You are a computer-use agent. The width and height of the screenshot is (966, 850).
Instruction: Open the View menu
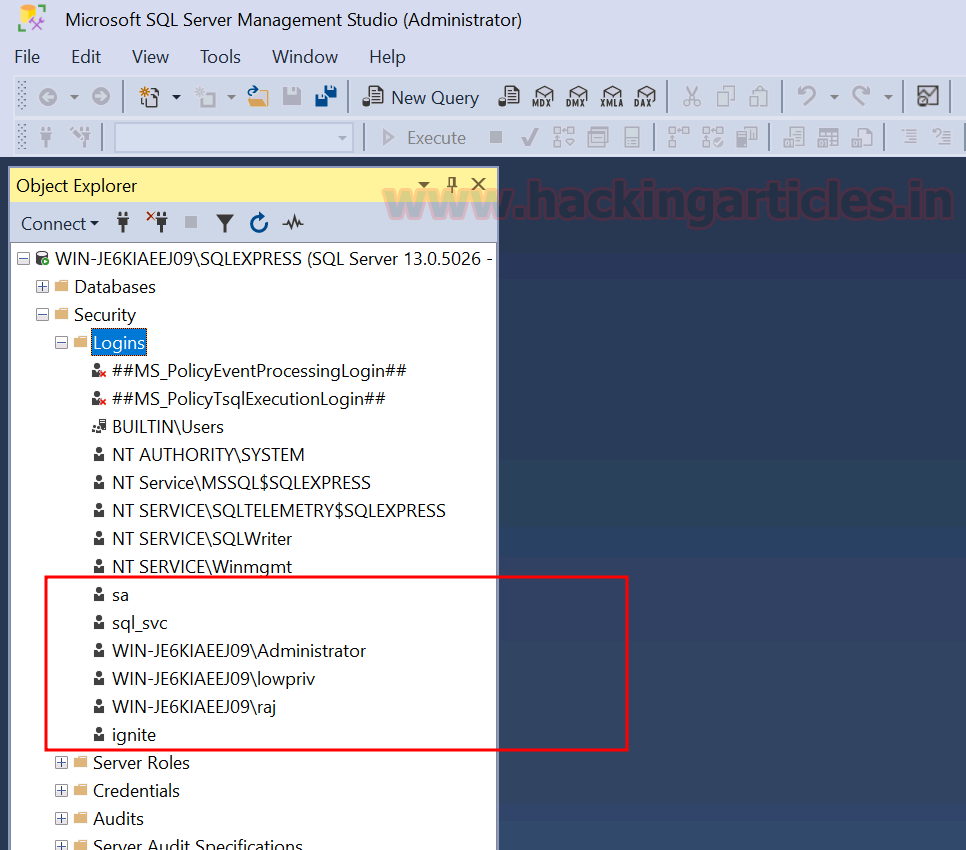click(150, 57)
